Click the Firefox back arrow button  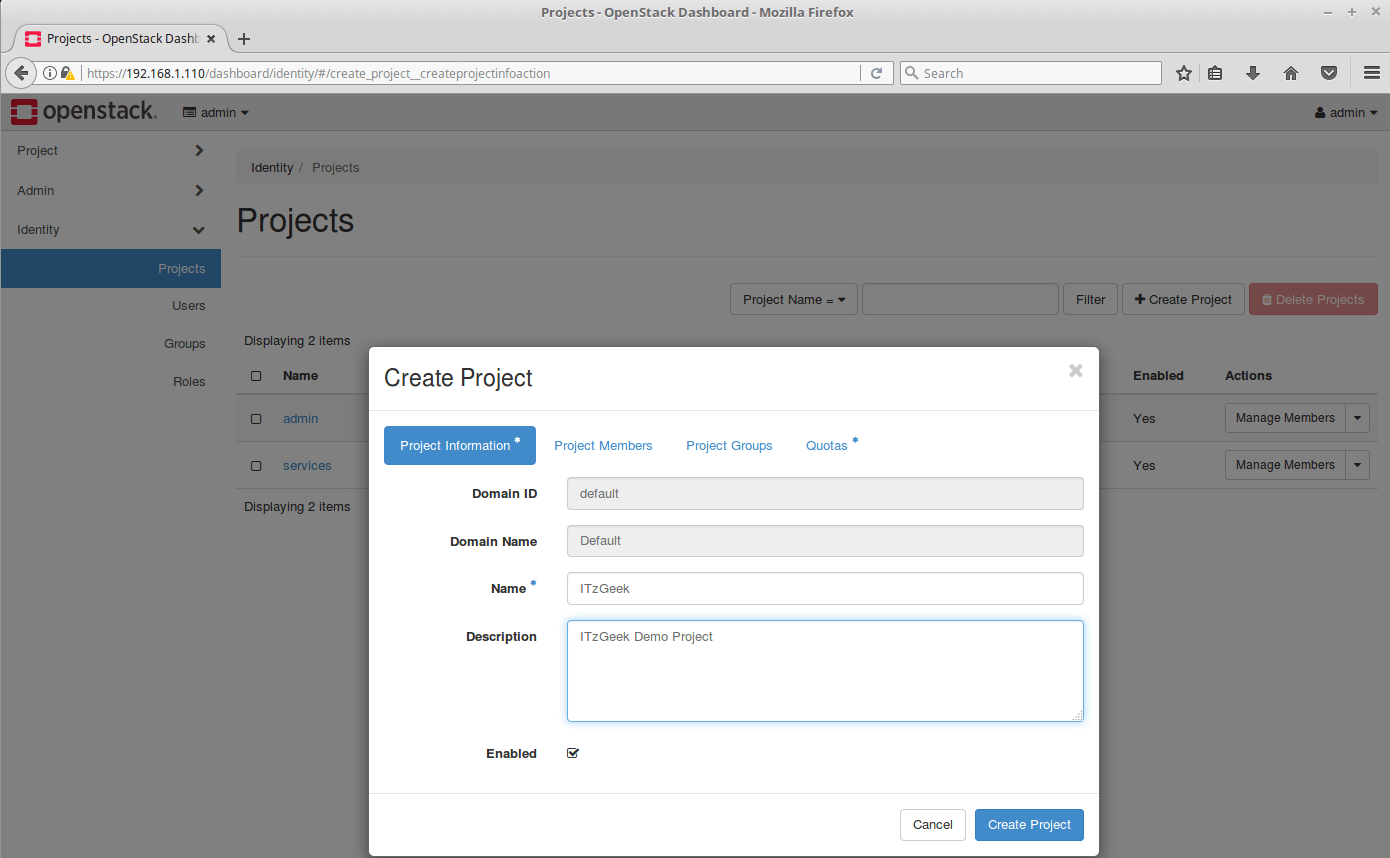(21, 73)
